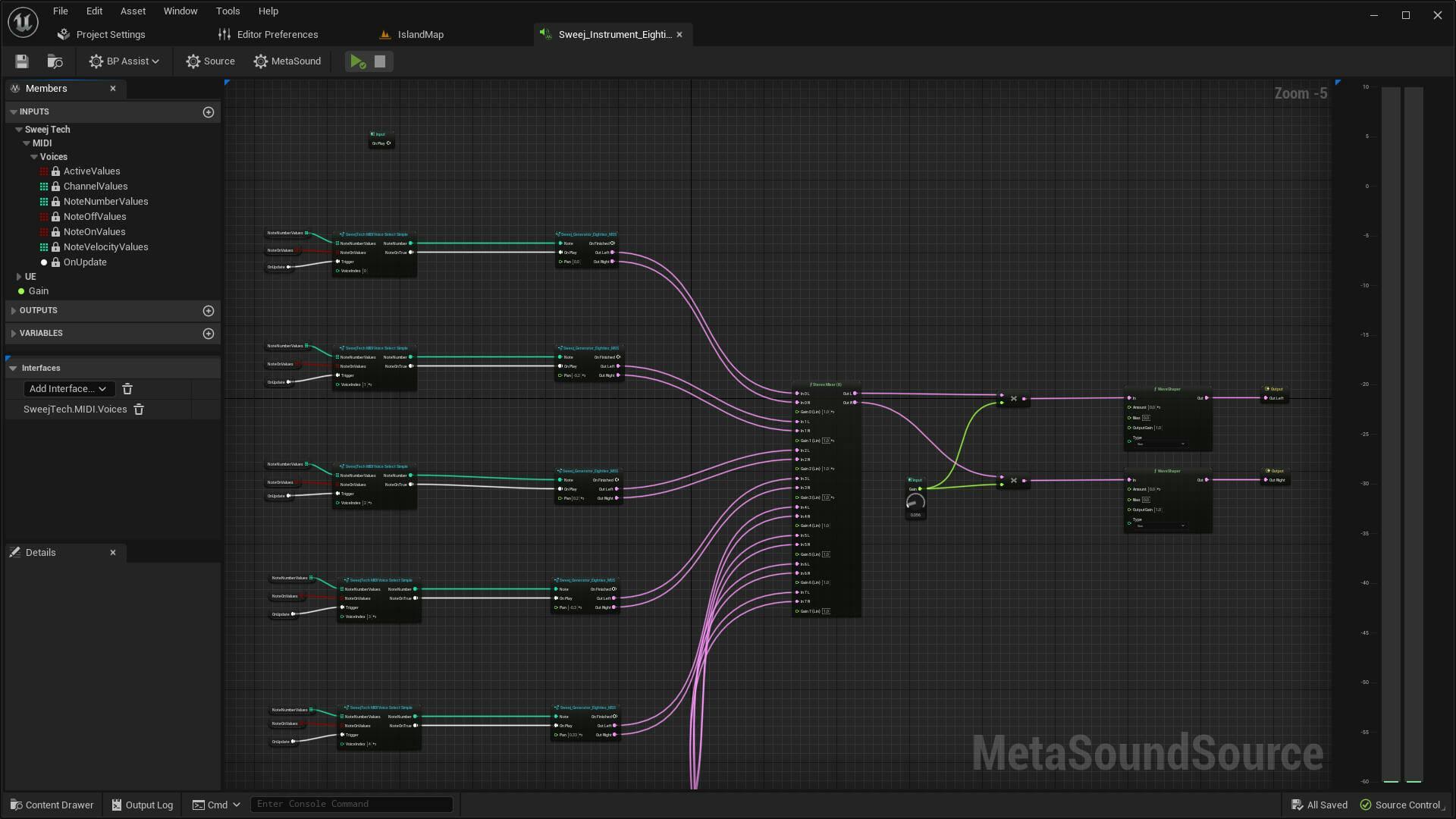Click the MetaSound Source play button
Viewport: 1456px width, 819px height.
coord(357,61)
